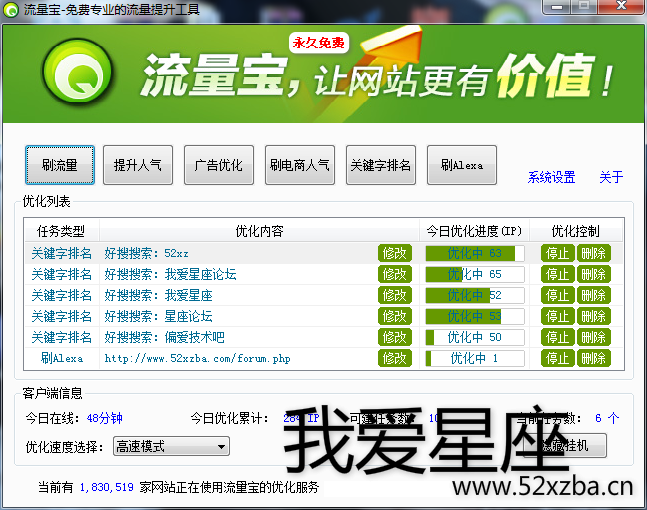Open the 系统设置 link
647x510 pixels.
tap(551, 178)
